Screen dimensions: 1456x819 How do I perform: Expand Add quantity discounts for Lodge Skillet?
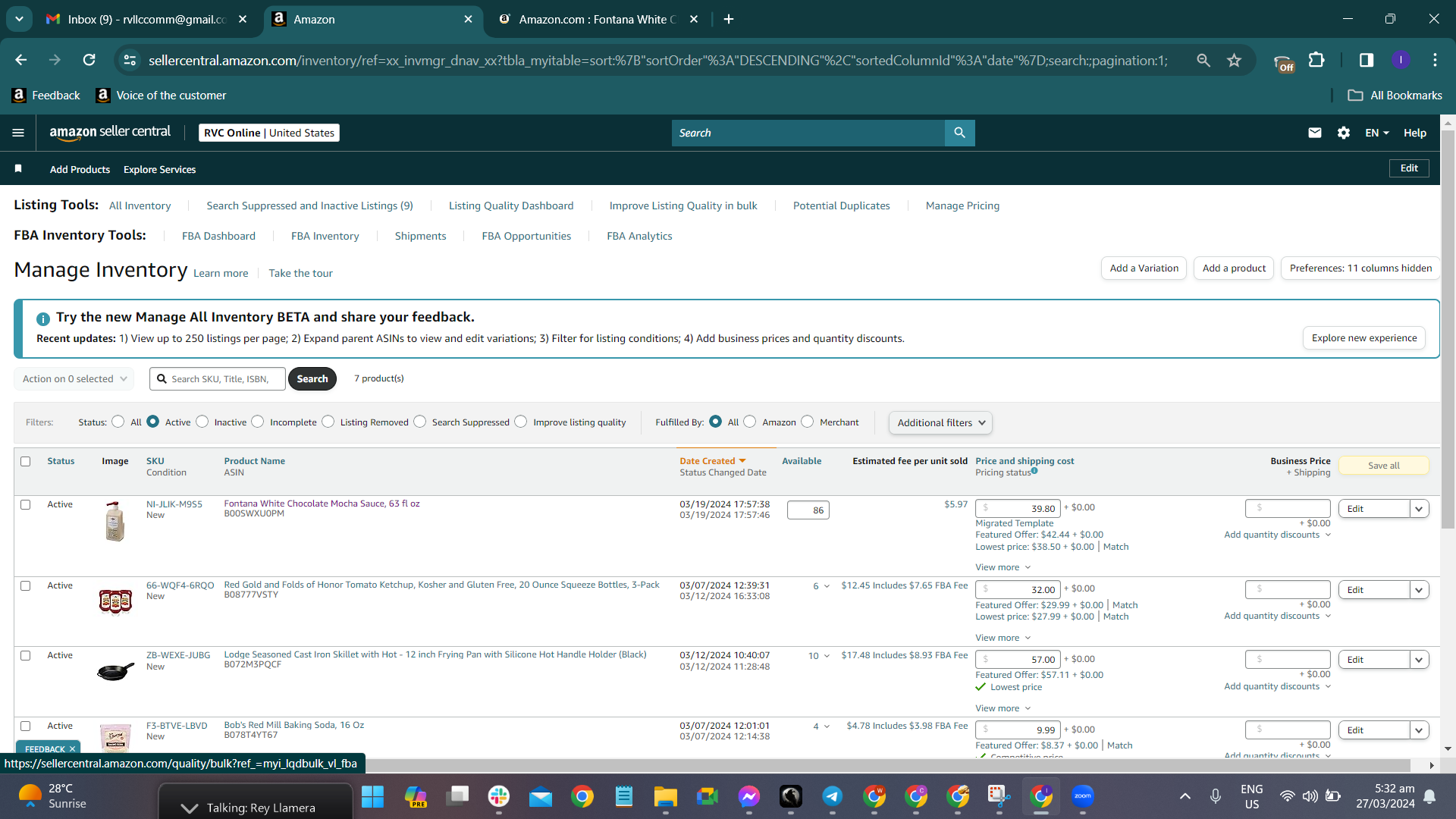1277,686
